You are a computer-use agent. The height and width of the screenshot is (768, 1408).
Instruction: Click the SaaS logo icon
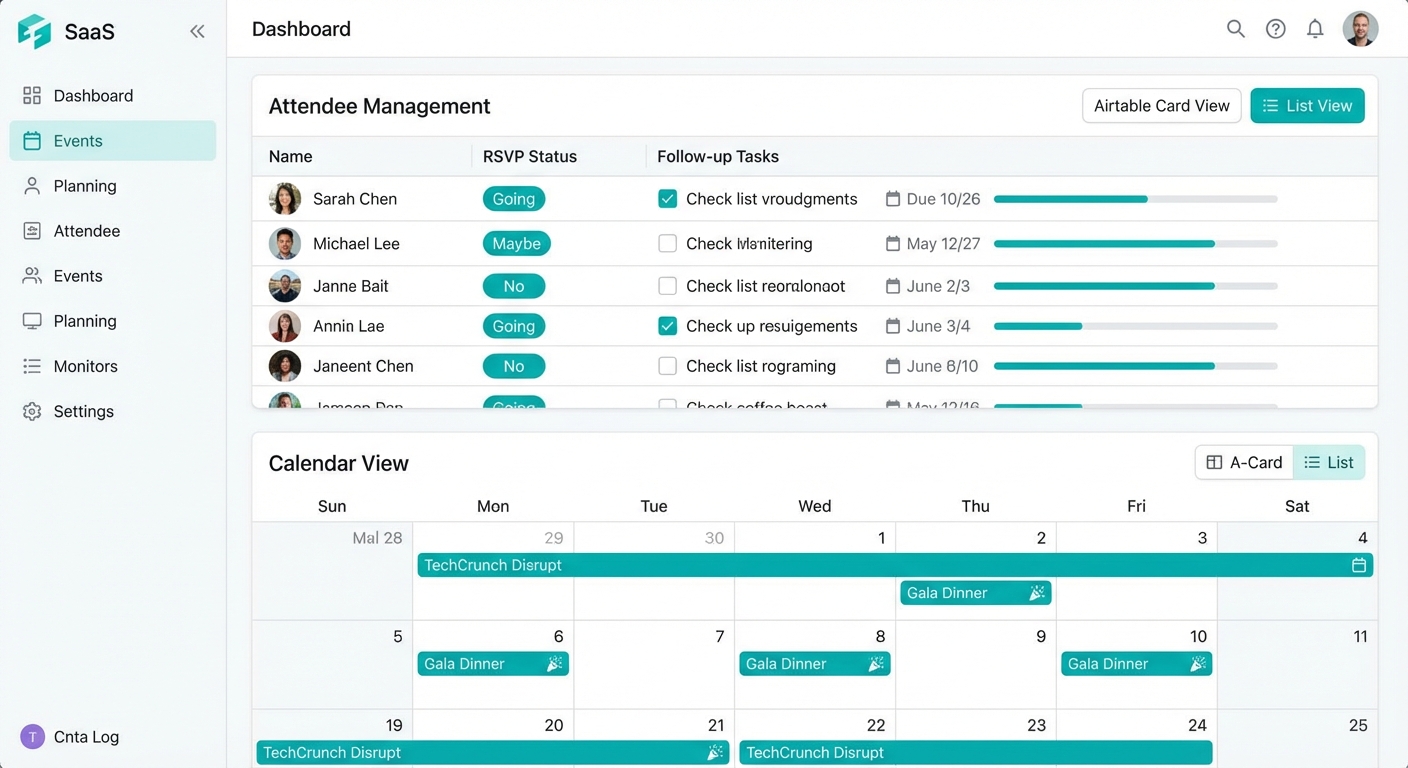click(x=34, y=31)
